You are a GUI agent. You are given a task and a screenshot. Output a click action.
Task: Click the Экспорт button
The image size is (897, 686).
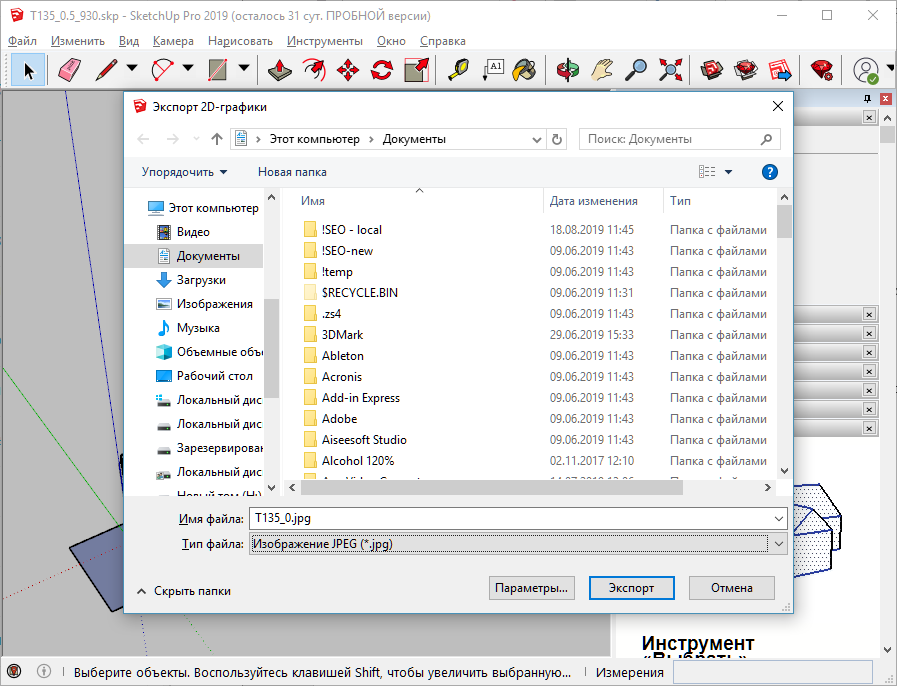tap(631, 588)
